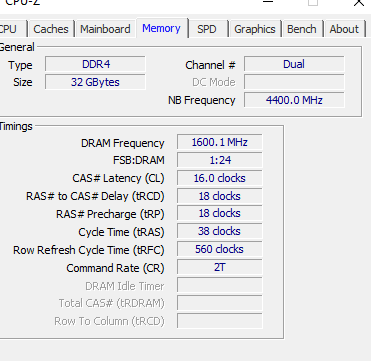Click the Command Rate (CR) label

pyautogui.click(x=115, y=268)
